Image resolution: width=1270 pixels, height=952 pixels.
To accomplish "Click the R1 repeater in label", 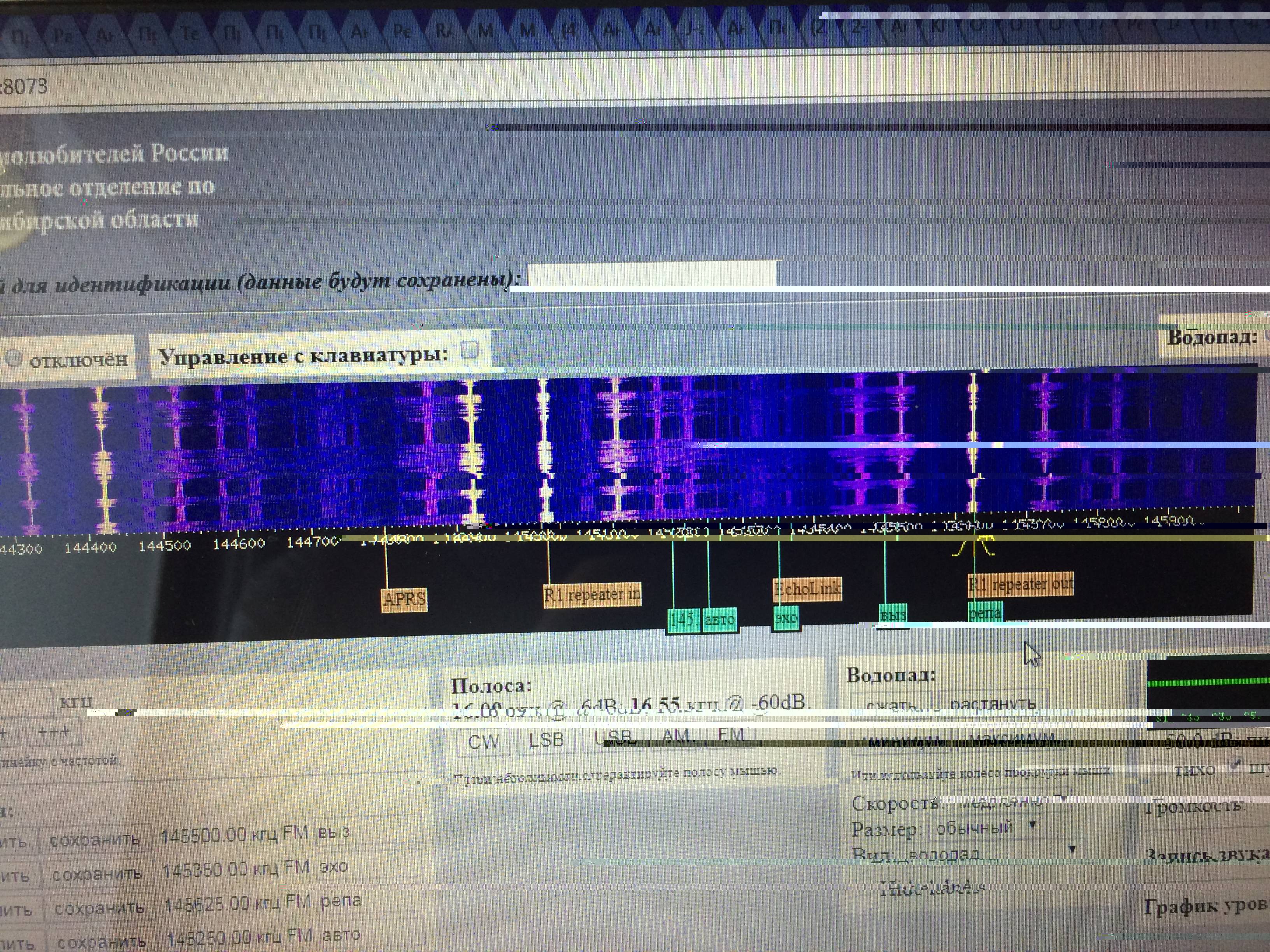I will click(x=592, y=595).
